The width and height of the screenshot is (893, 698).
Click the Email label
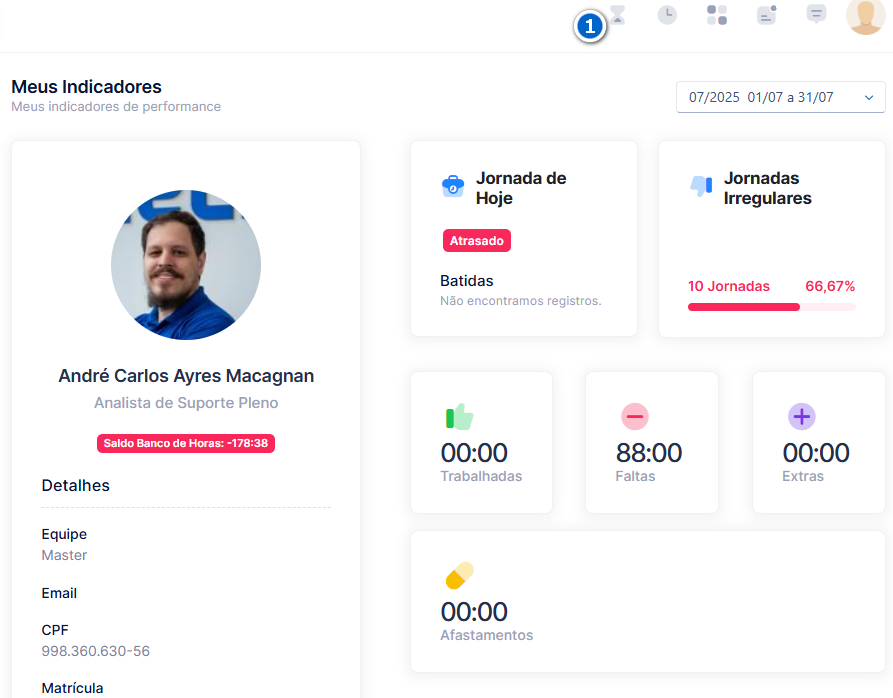pyautogui.click(x=59, y=593)
